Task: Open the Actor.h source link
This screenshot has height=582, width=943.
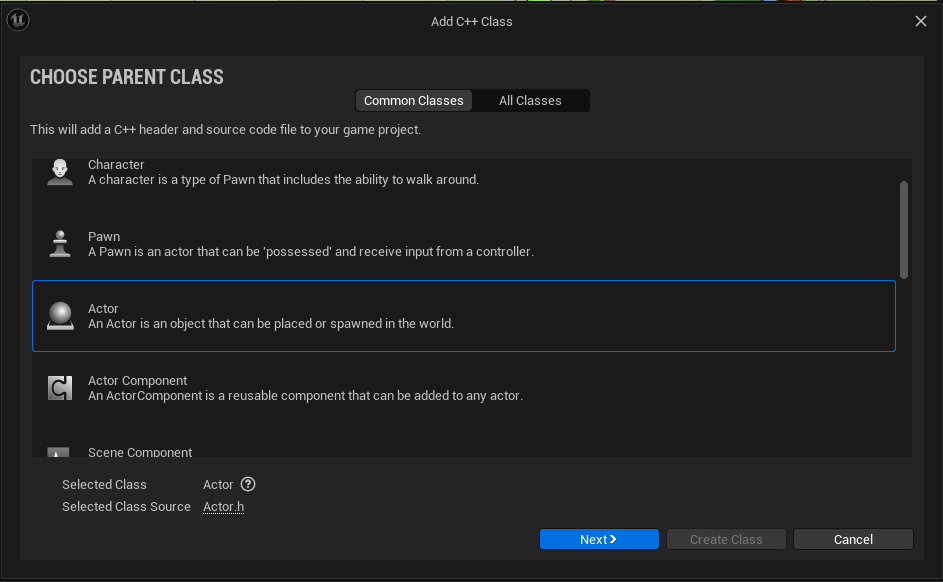Action: click(x=223, y=507)
